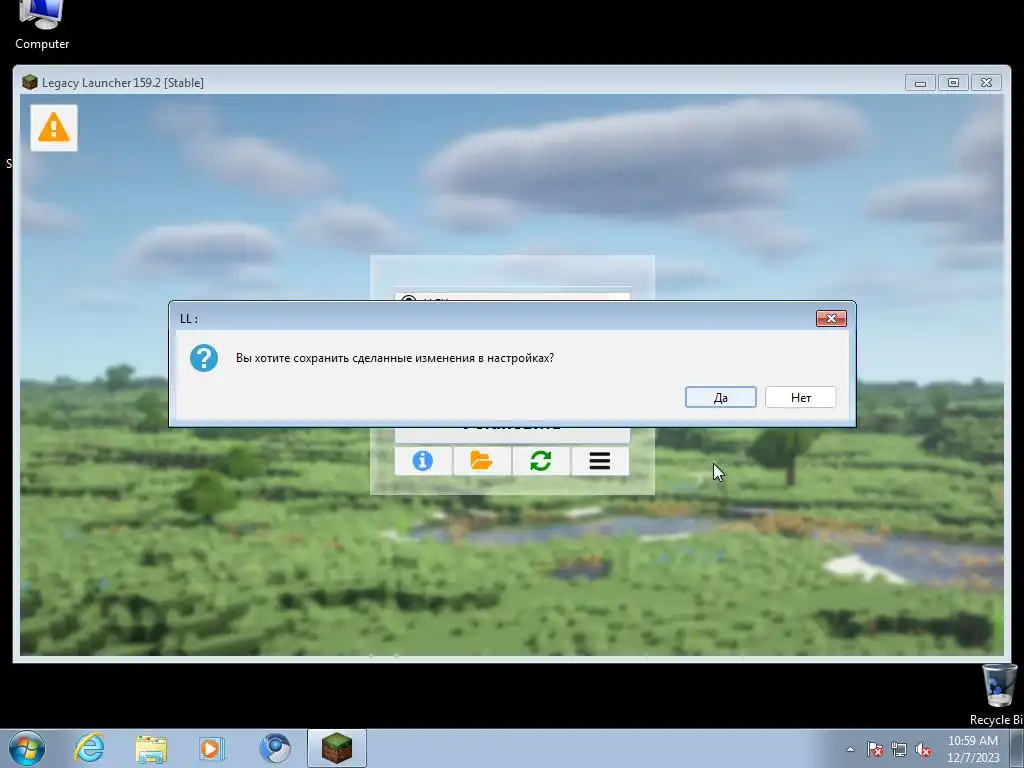This screenshot has height=768, width=1024.
Task: Show hidden tray icons arrow
Action: (x=850, y=749)
